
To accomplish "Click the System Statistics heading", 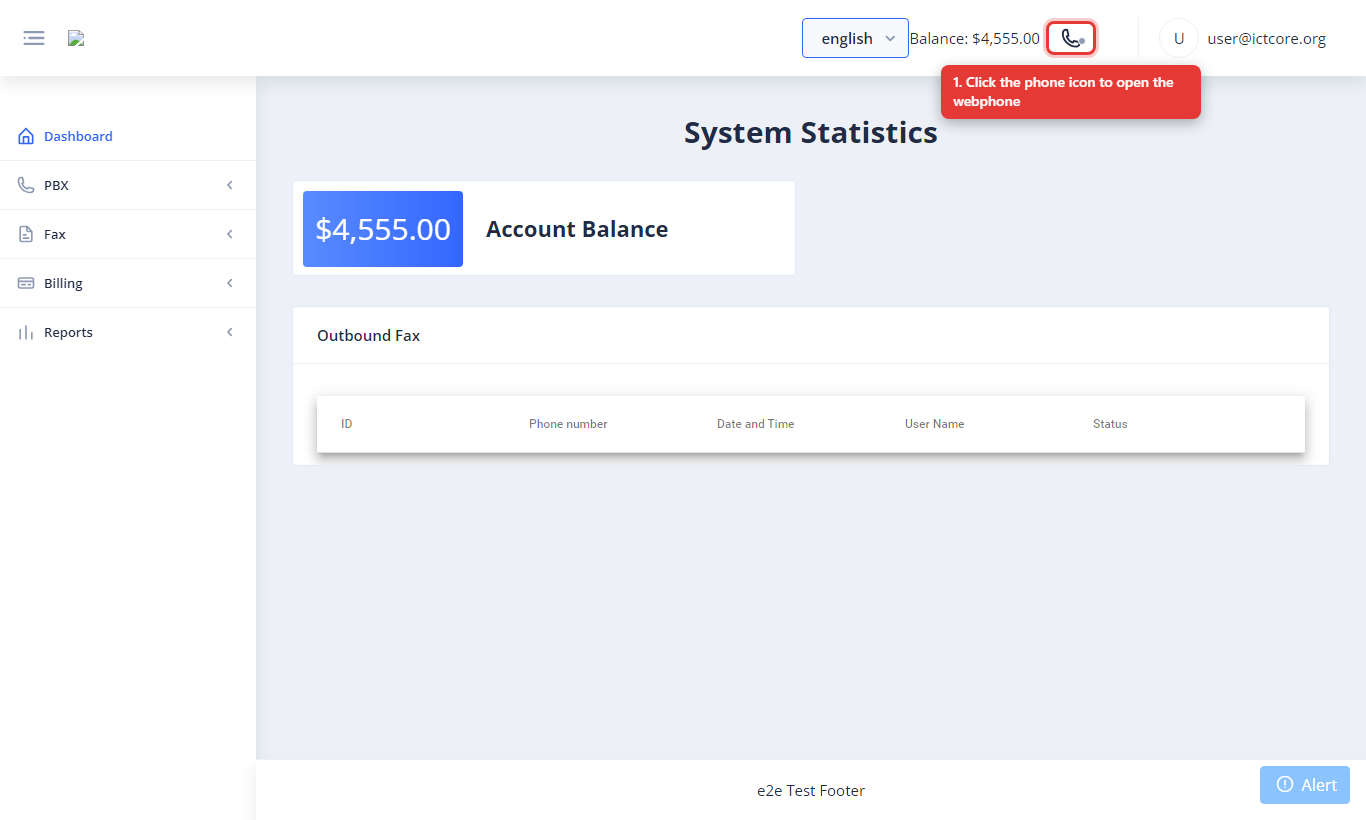I will [811, 132].
